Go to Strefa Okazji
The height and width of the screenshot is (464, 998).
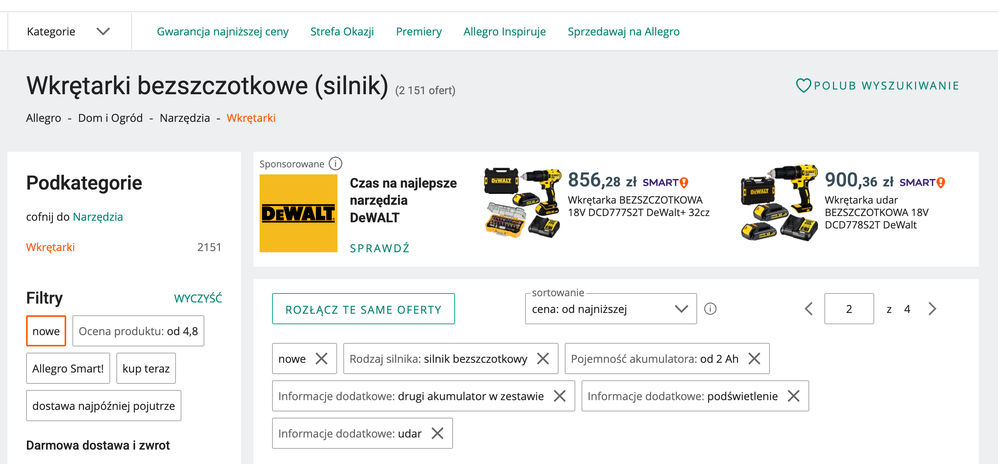tap(342, 32)
